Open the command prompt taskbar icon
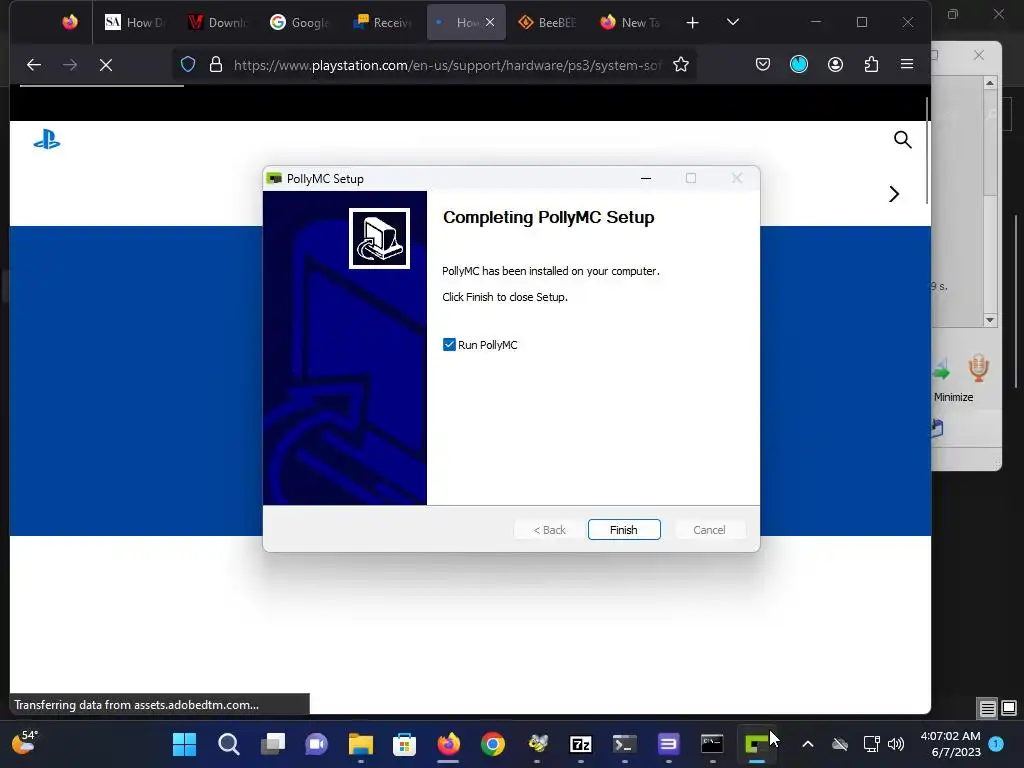 (712, 744)
